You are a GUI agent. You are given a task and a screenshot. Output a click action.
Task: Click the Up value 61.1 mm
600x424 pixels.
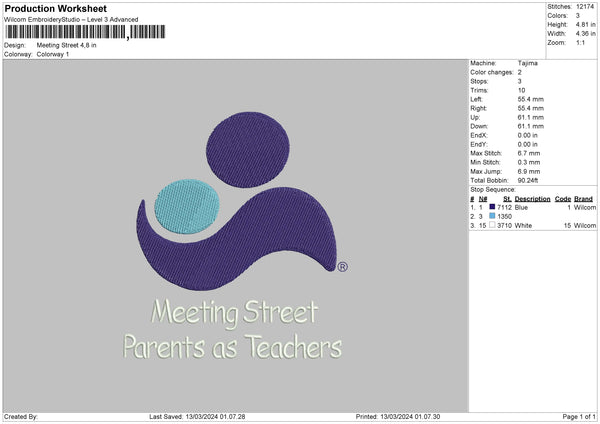[x=530, y=117]
